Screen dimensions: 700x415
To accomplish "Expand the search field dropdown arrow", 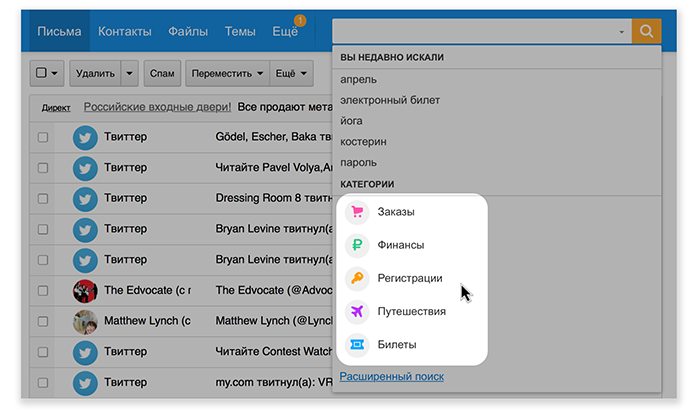I will 622,32.
